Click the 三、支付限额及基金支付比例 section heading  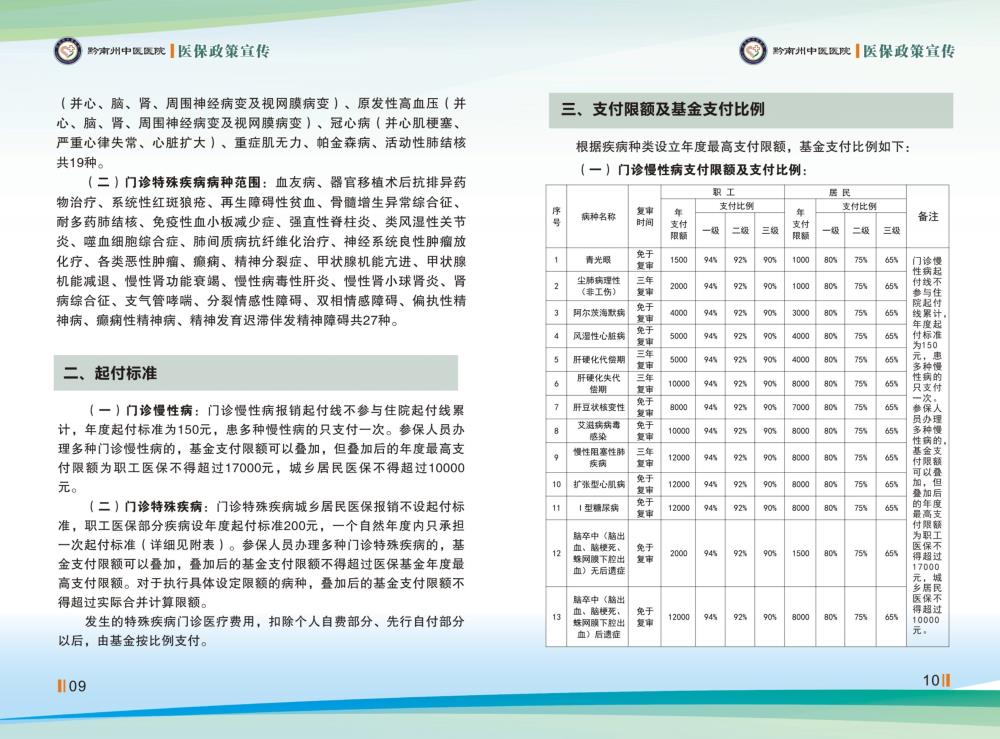click(663, 109)
